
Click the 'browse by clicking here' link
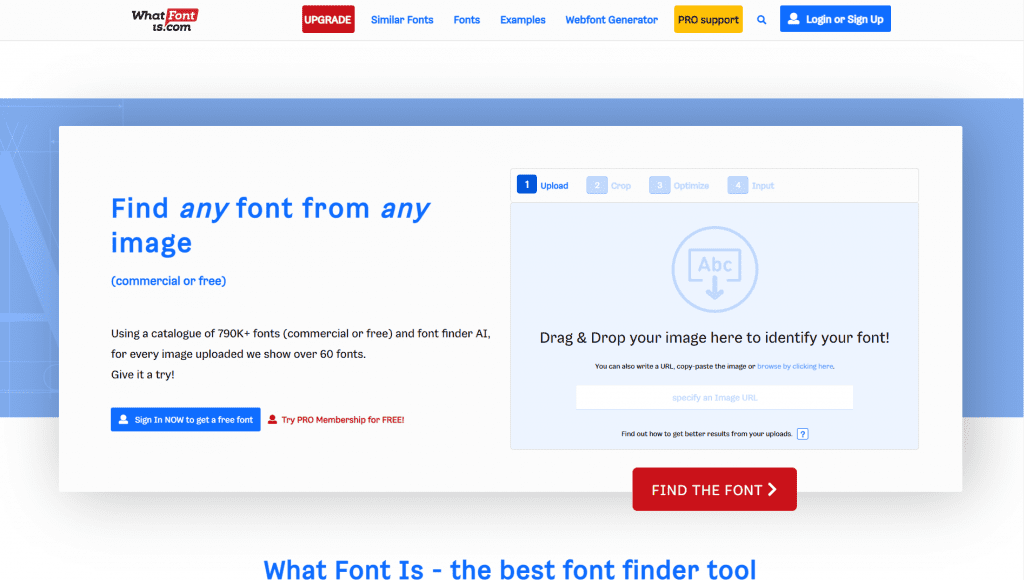click(x=795, y=366)
